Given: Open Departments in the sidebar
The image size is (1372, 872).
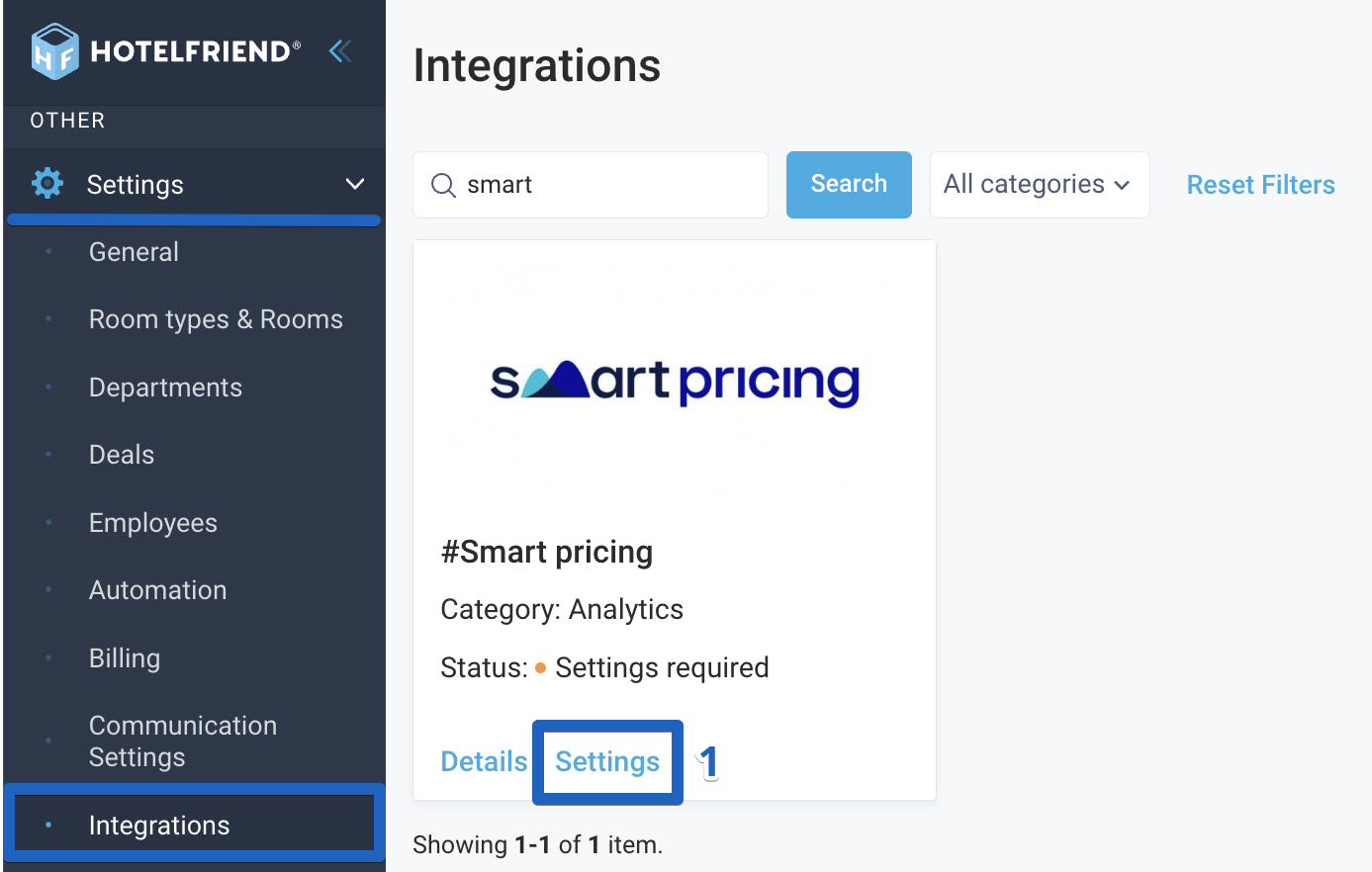Looking at the screenshot, I should [x=165, y=388].
